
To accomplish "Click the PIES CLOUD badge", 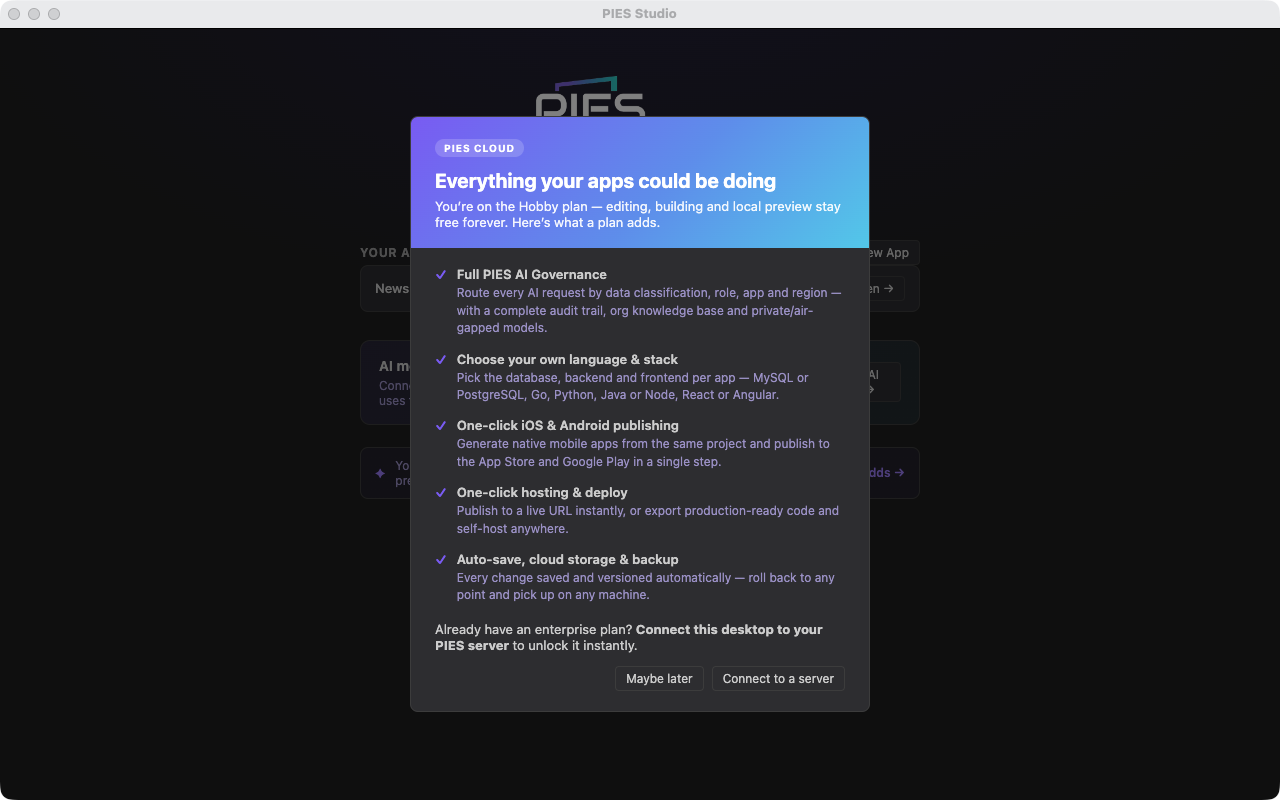I will point(479,148).
